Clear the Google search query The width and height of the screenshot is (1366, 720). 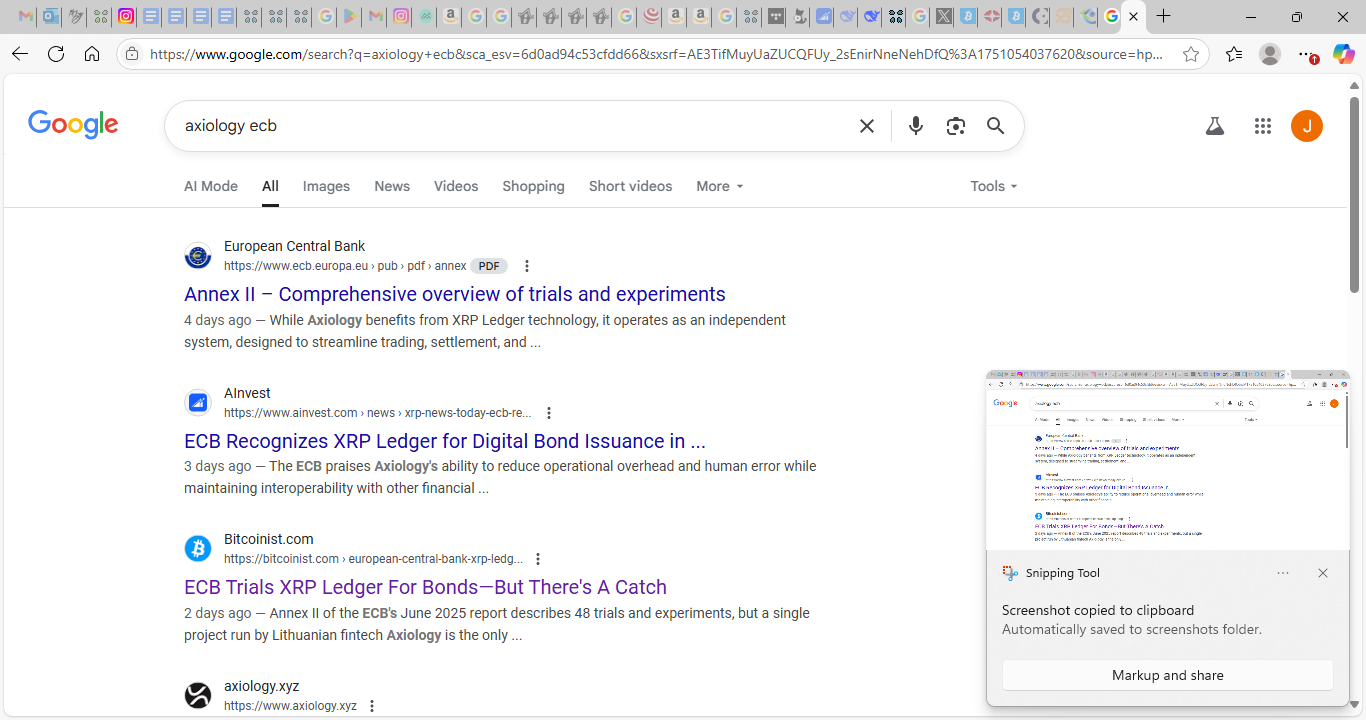867,126
